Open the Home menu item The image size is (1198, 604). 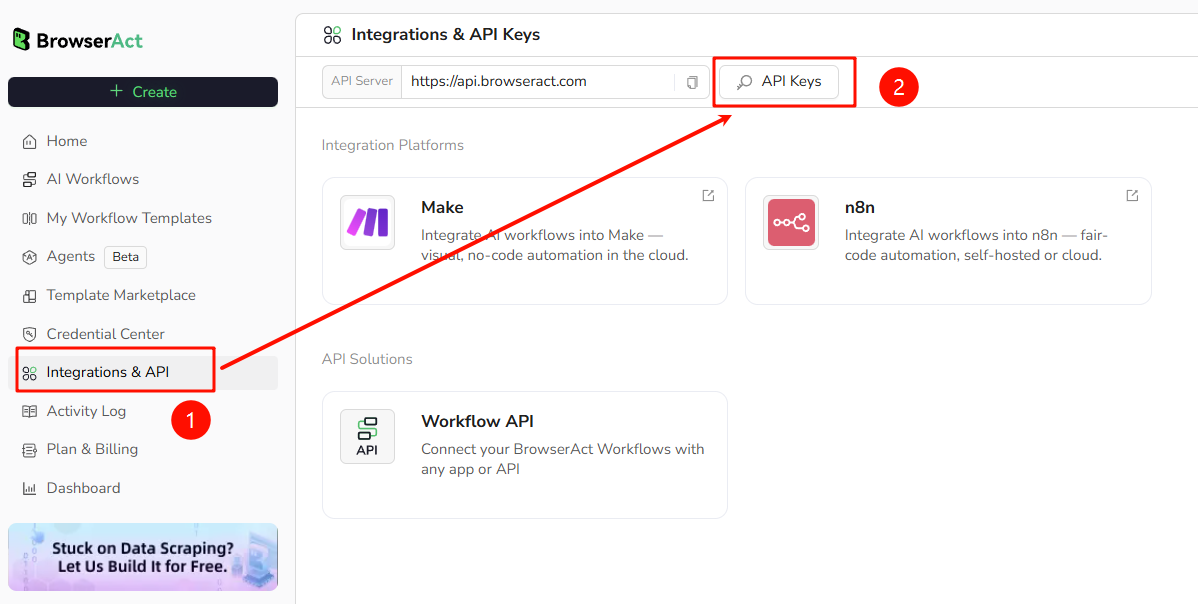click(143, 141)
